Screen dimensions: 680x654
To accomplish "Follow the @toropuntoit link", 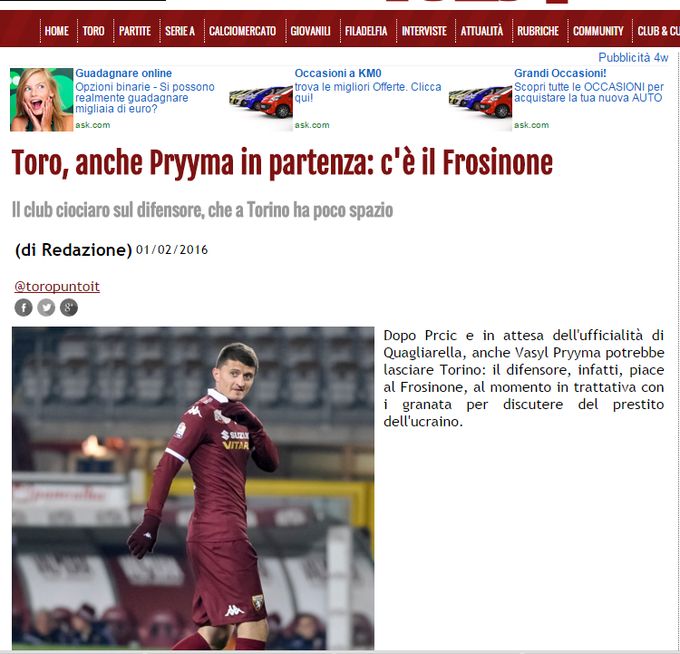I will pyautogui.click(x=57, y=287).
